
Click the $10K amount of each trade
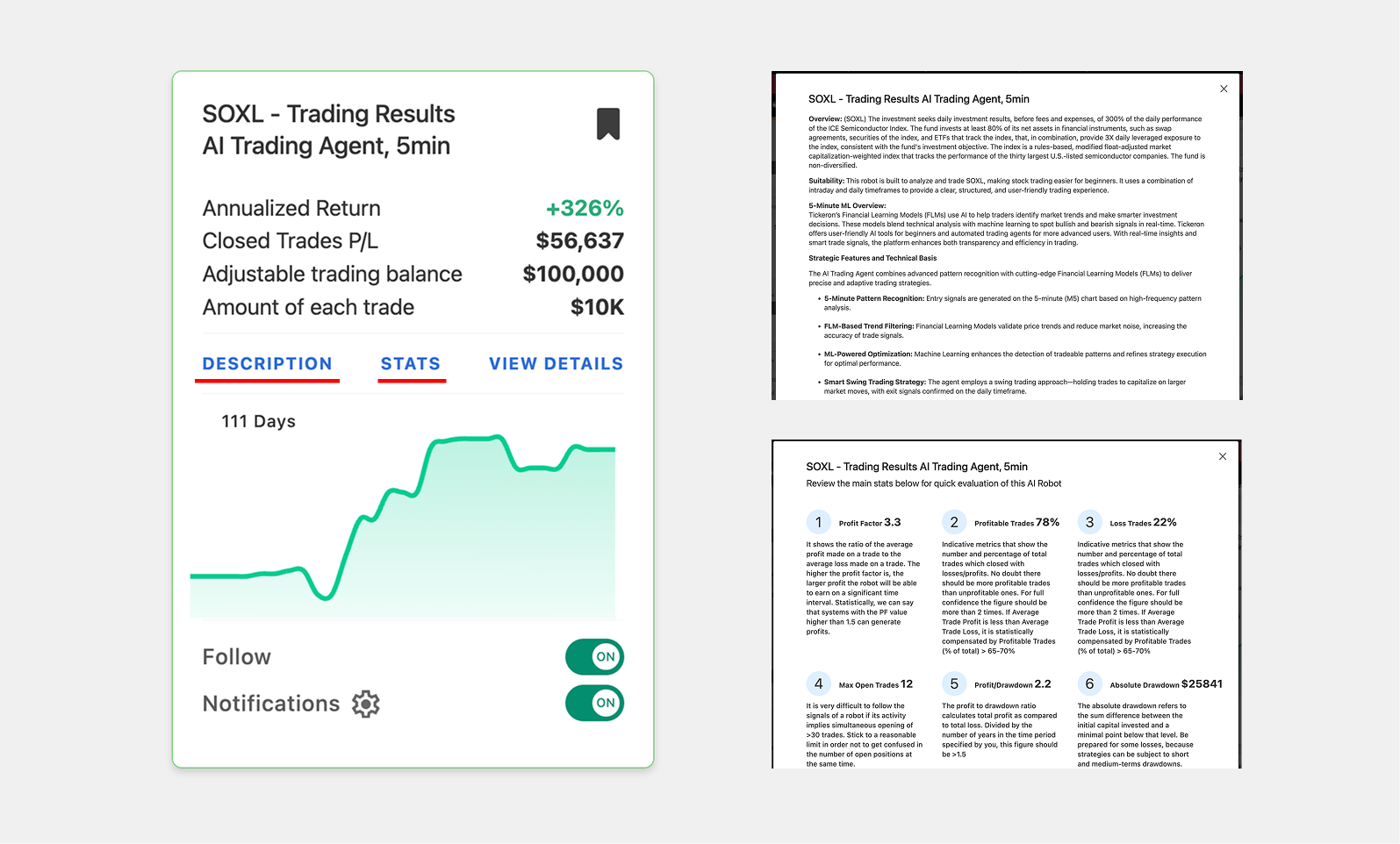[x=597, y=307]
